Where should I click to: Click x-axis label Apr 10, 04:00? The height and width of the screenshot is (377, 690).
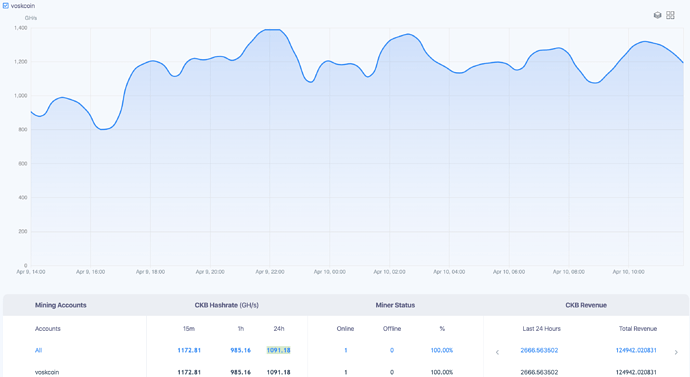click(449, 272)
